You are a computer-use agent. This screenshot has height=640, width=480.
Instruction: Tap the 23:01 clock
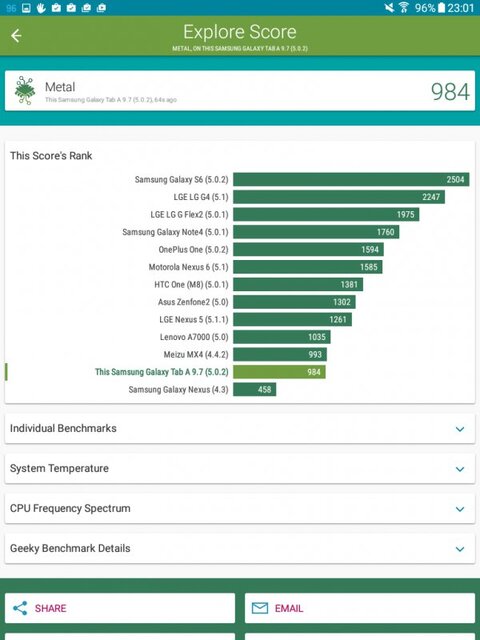click(461, 8)
